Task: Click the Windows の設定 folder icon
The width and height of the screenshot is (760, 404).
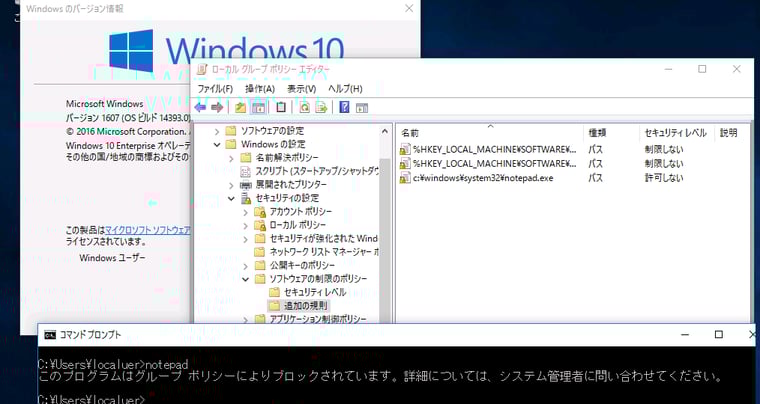Action: tap(231, 144)
